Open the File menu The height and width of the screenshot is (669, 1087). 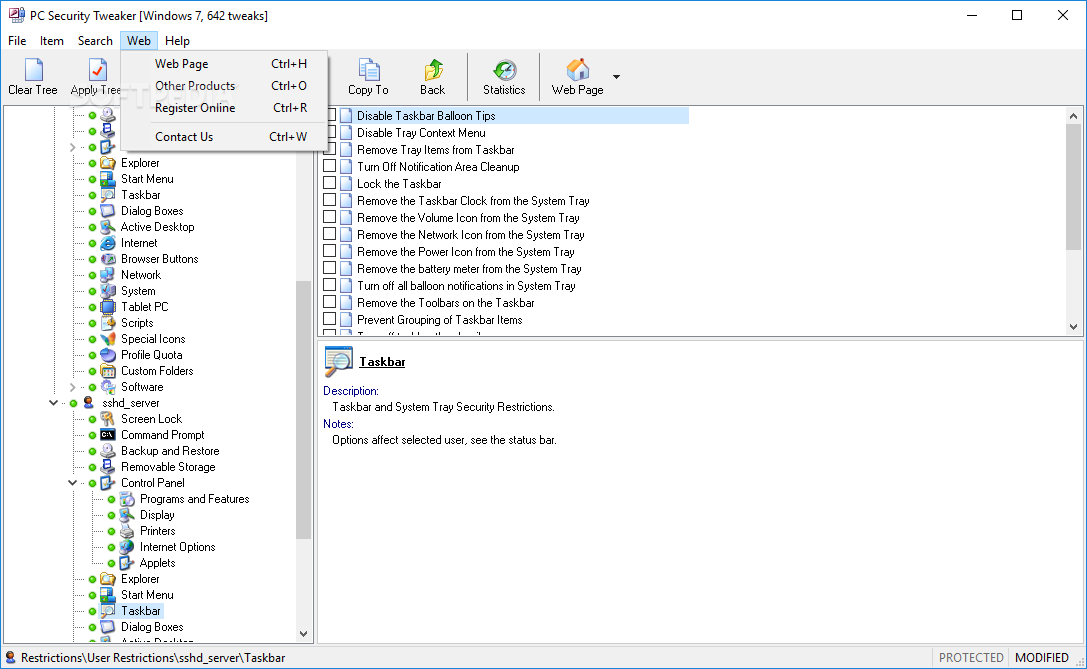(17, 41)
